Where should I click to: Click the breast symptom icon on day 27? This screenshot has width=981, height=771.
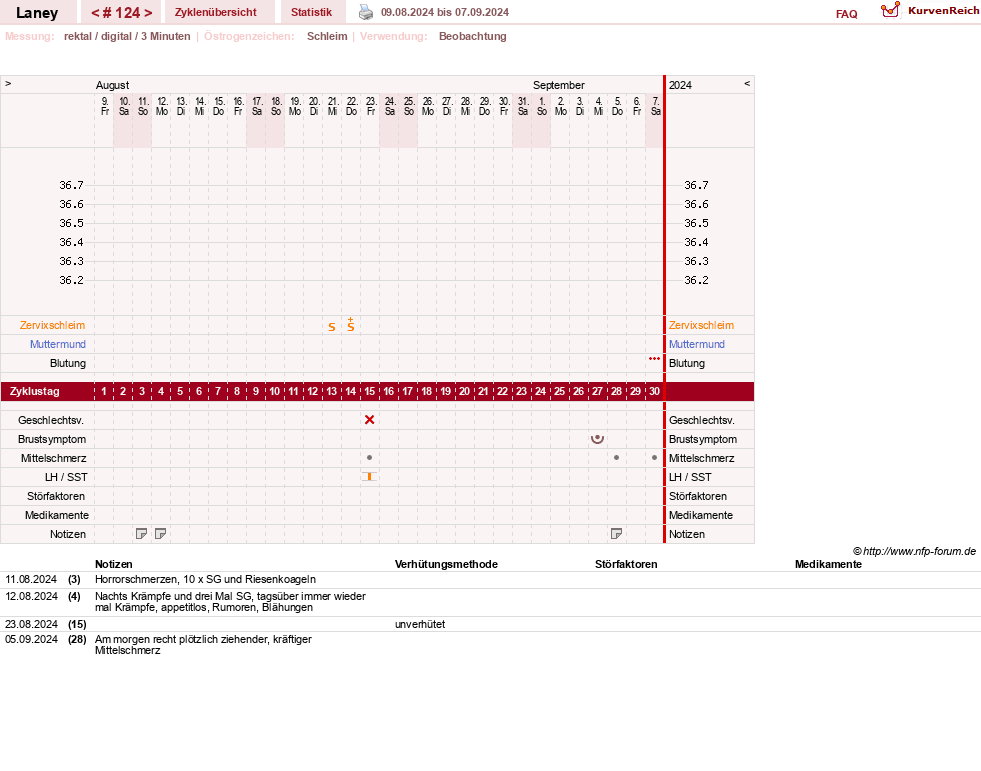click(x=597, y=439)
